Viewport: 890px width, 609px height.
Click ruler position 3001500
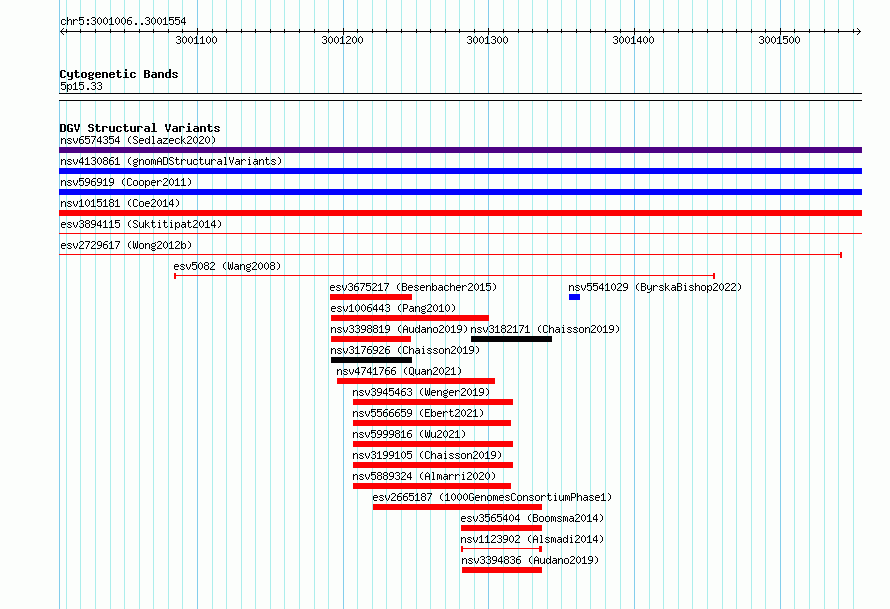point(779,40)
